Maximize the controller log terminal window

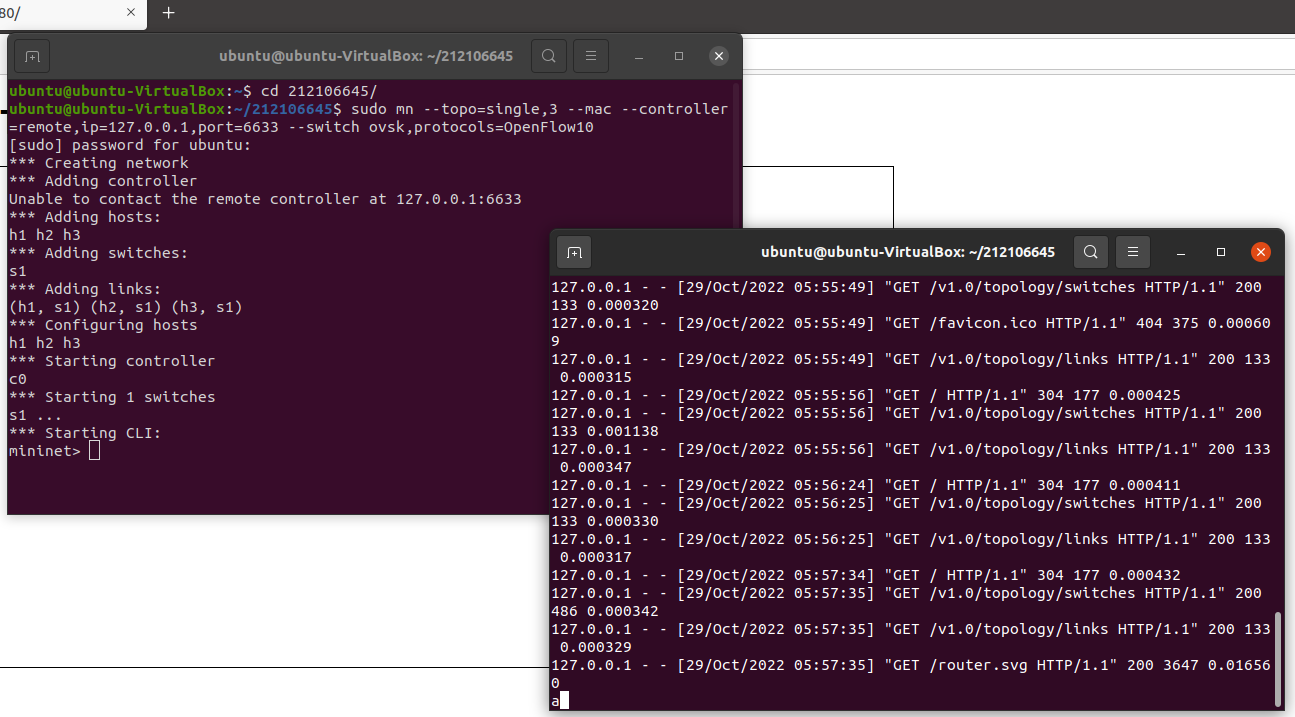coord(1221,252)
